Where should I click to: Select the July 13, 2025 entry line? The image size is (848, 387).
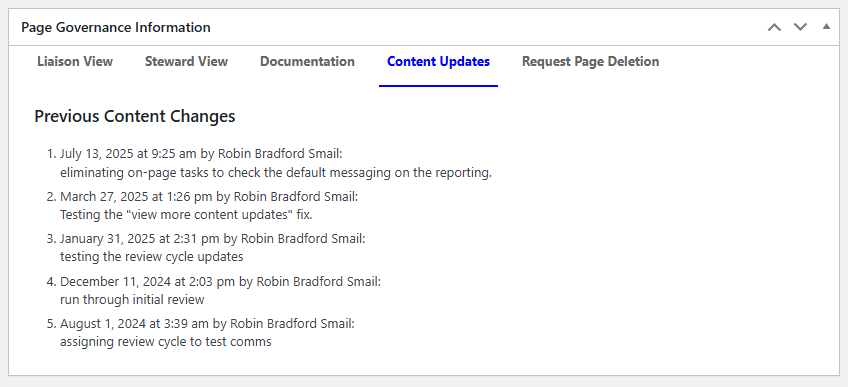pos(201,154)
